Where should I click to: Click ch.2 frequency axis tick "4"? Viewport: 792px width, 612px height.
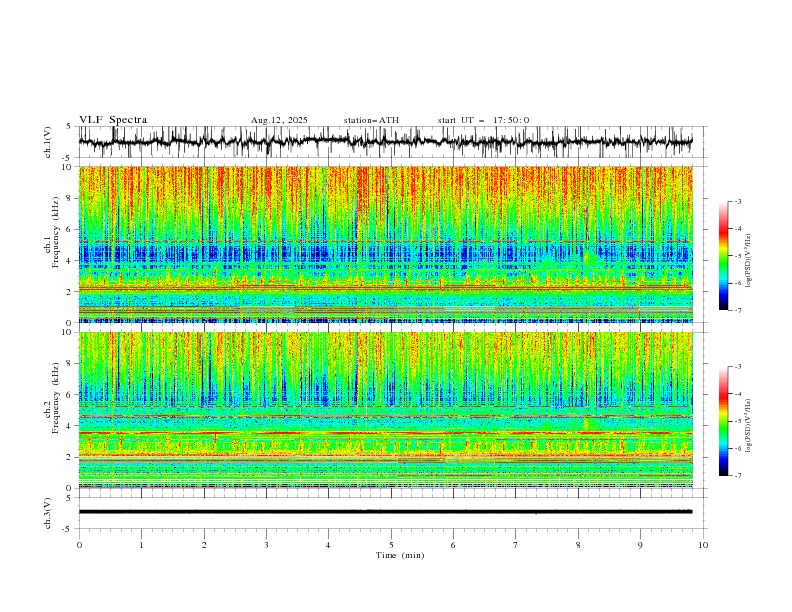click(69, 426)
